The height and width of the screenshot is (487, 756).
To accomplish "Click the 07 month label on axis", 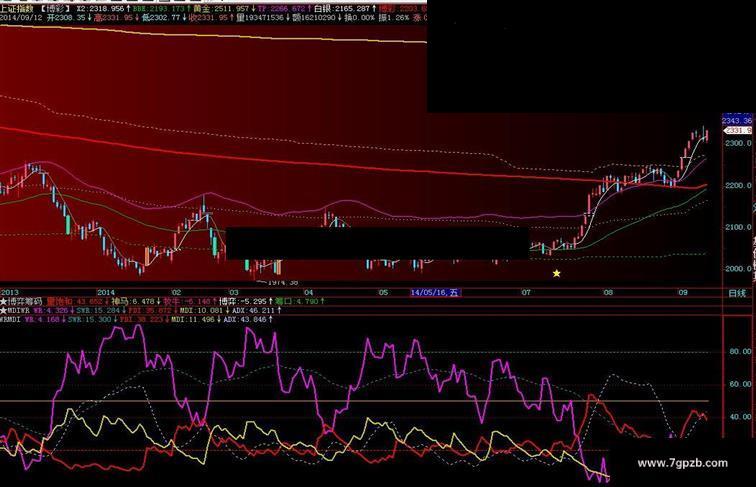I will [526, 292].
